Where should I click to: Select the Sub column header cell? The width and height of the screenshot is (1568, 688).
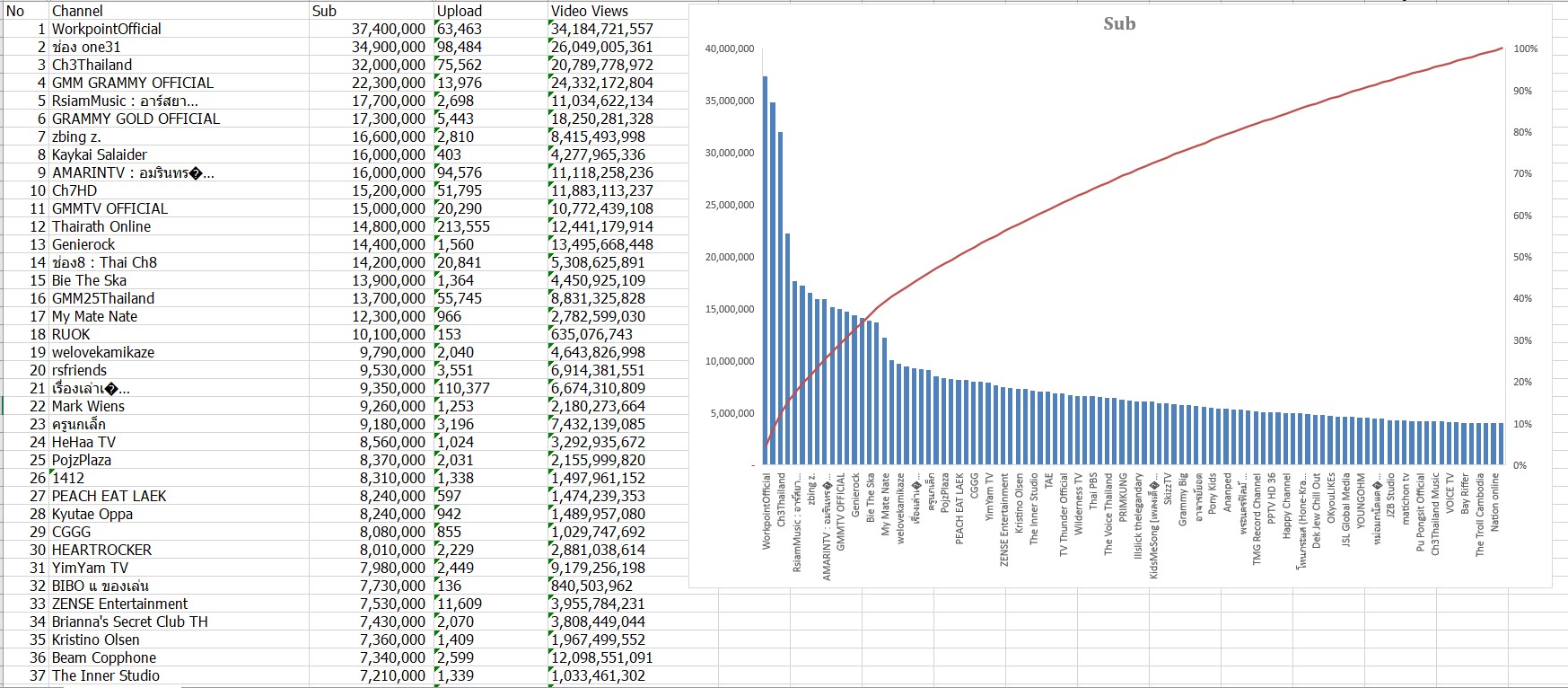371,11
